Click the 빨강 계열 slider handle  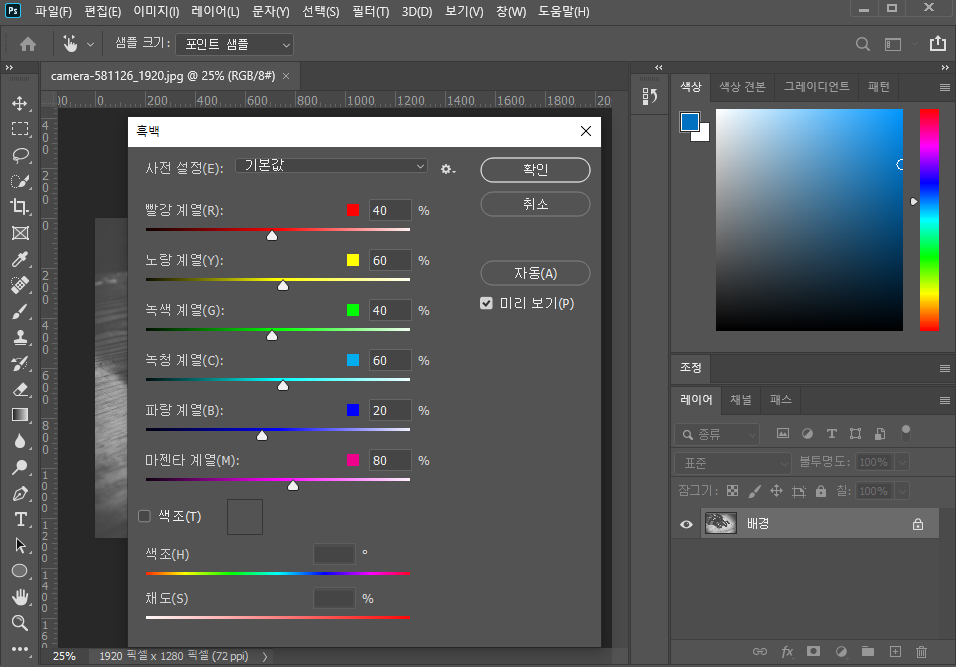click(272, 235)
